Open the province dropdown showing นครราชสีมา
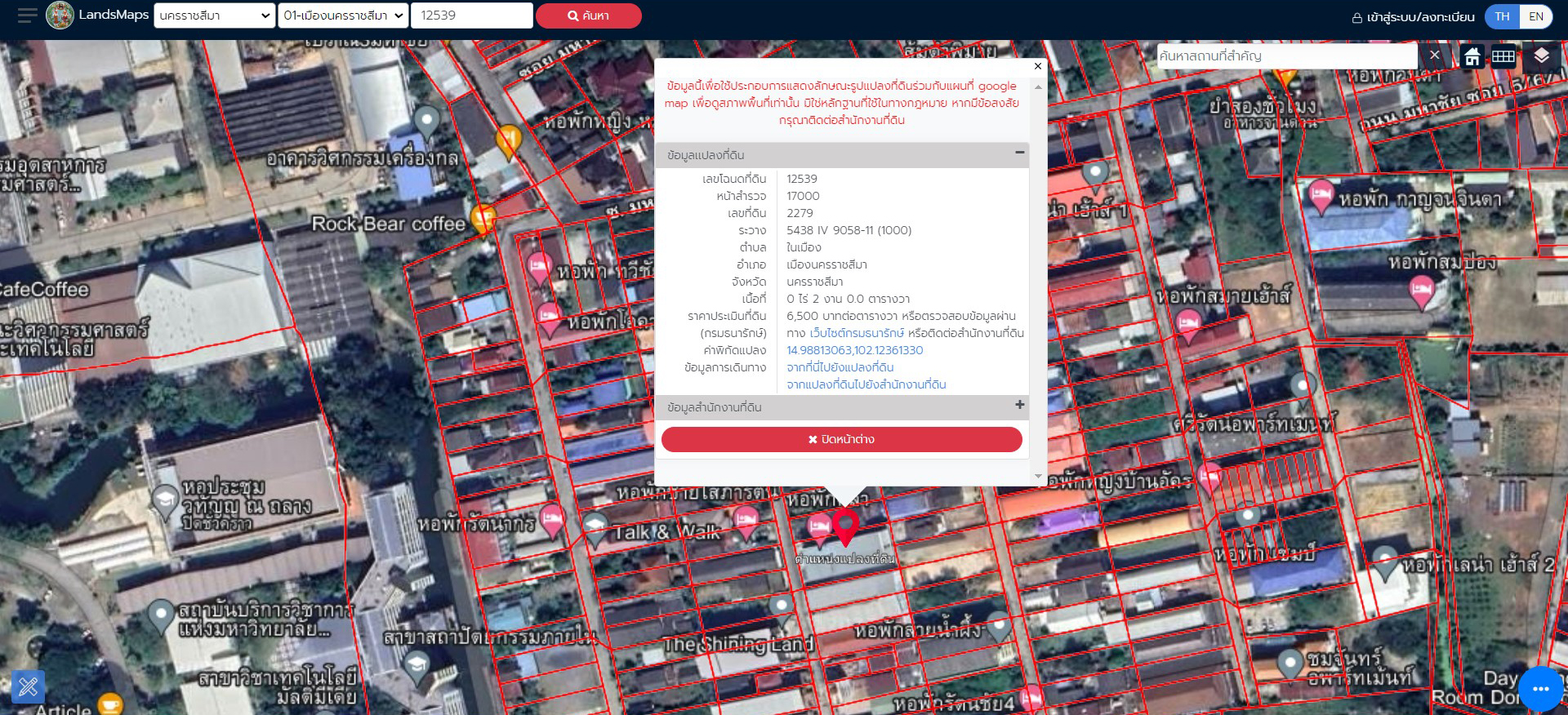Viewport: 1568px width, 715px height. tap(214, 16)
